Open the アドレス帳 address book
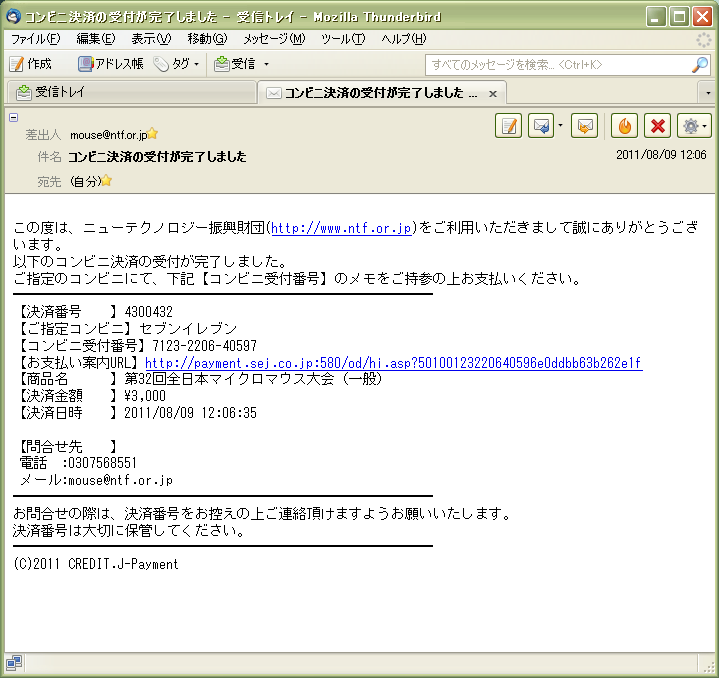Viewport: 719px width, 678px height. (111, 64)
